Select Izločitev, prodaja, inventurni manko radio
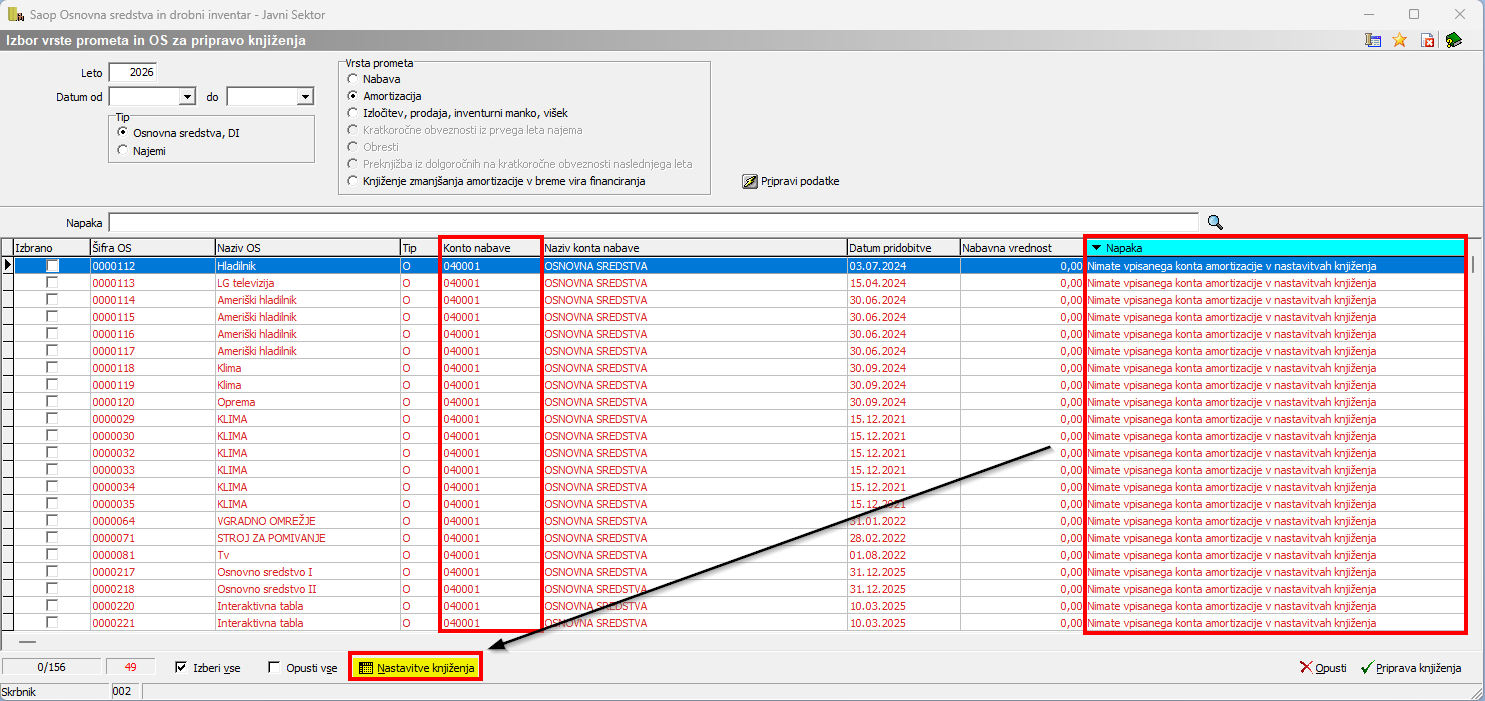This screenshot has height=701, width=1485. click(x=351, y=113)
